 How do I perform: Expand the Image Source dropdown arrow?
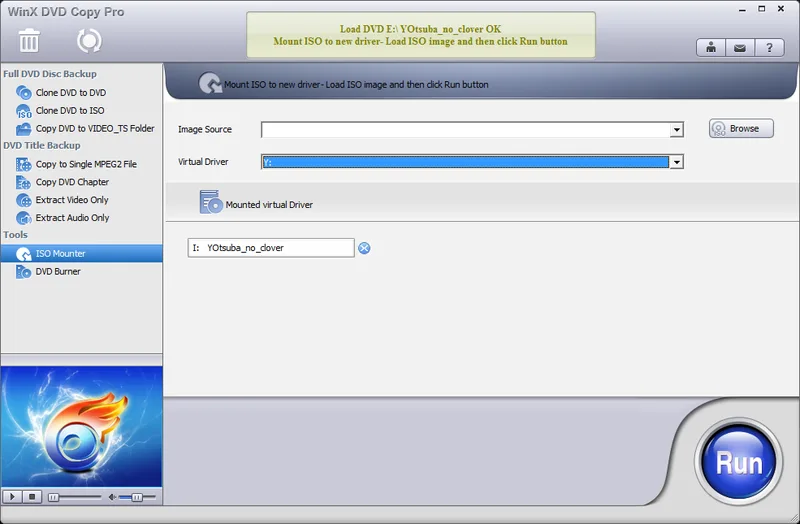click(677, 130)
